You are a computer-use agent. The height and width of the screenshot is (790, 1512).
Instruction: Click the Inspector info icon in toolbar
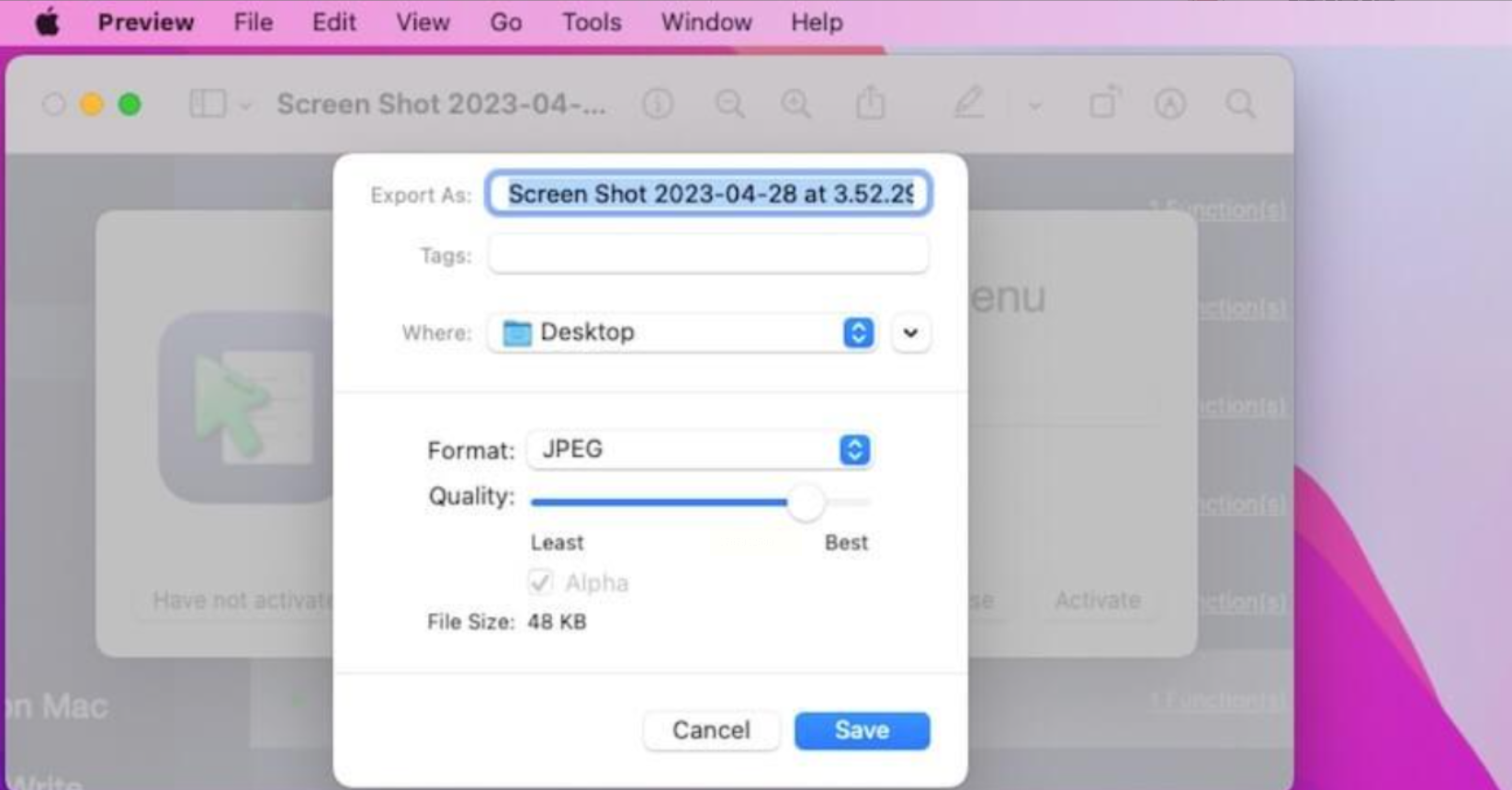657,104
